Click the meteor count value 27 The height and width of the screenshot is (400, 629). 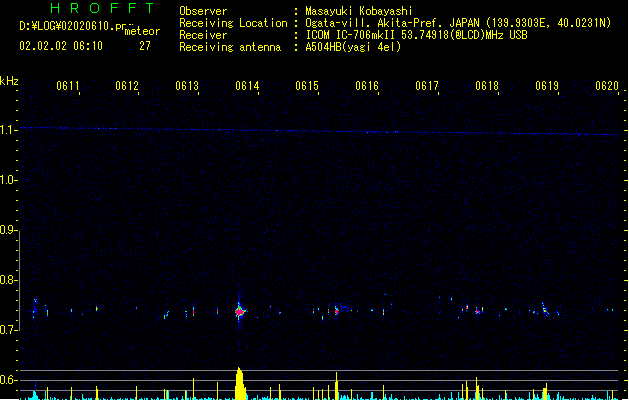pos(145,46)
